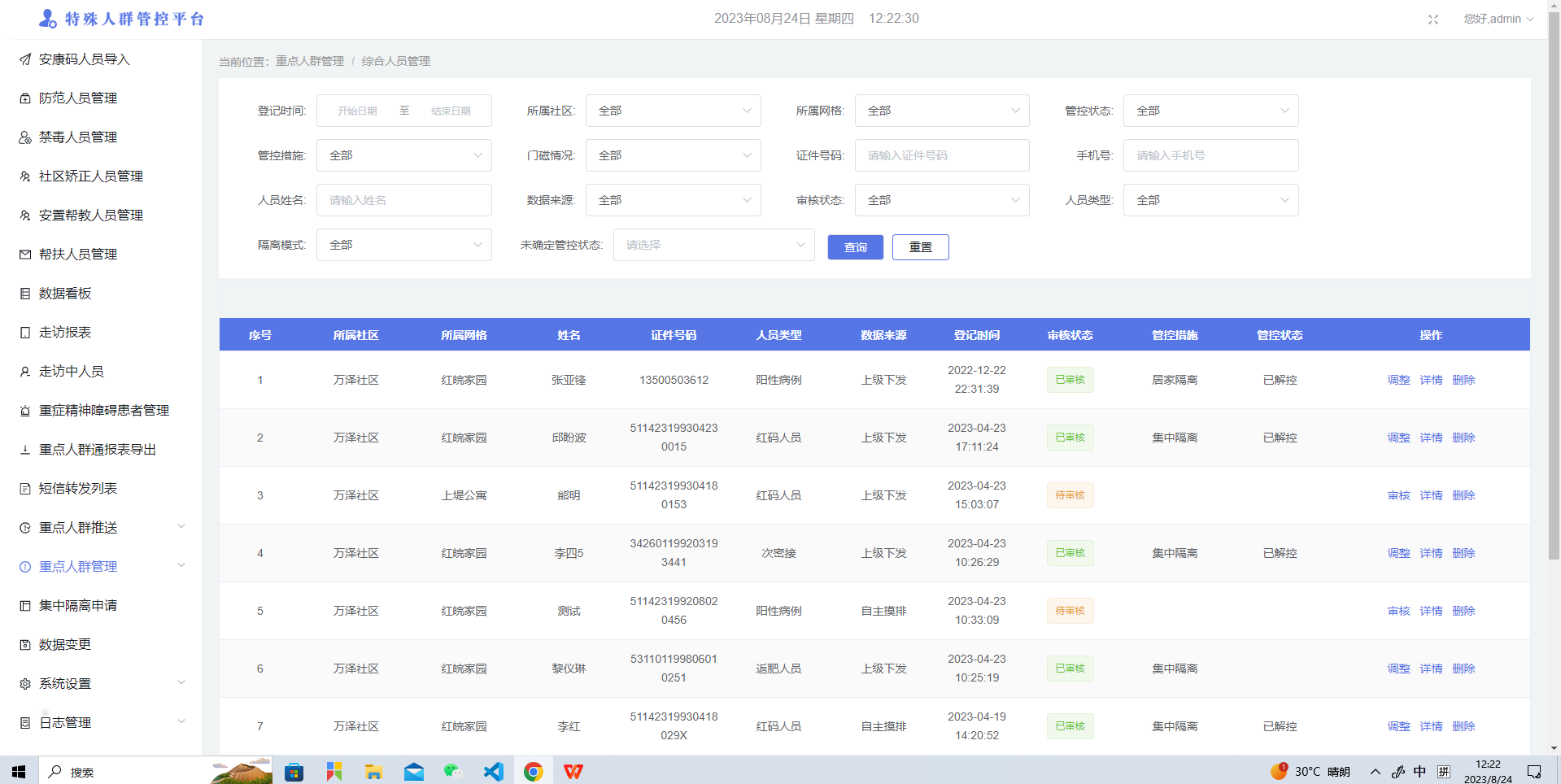
Task: Click the 走访中人员 person icon
Action: pos(25,372)
